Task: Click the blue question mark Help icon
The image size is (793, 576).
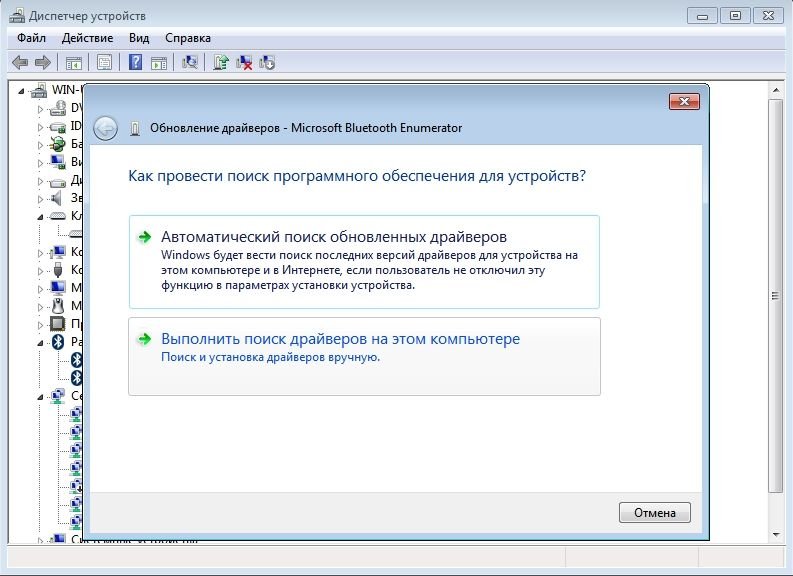Action: 134,63
